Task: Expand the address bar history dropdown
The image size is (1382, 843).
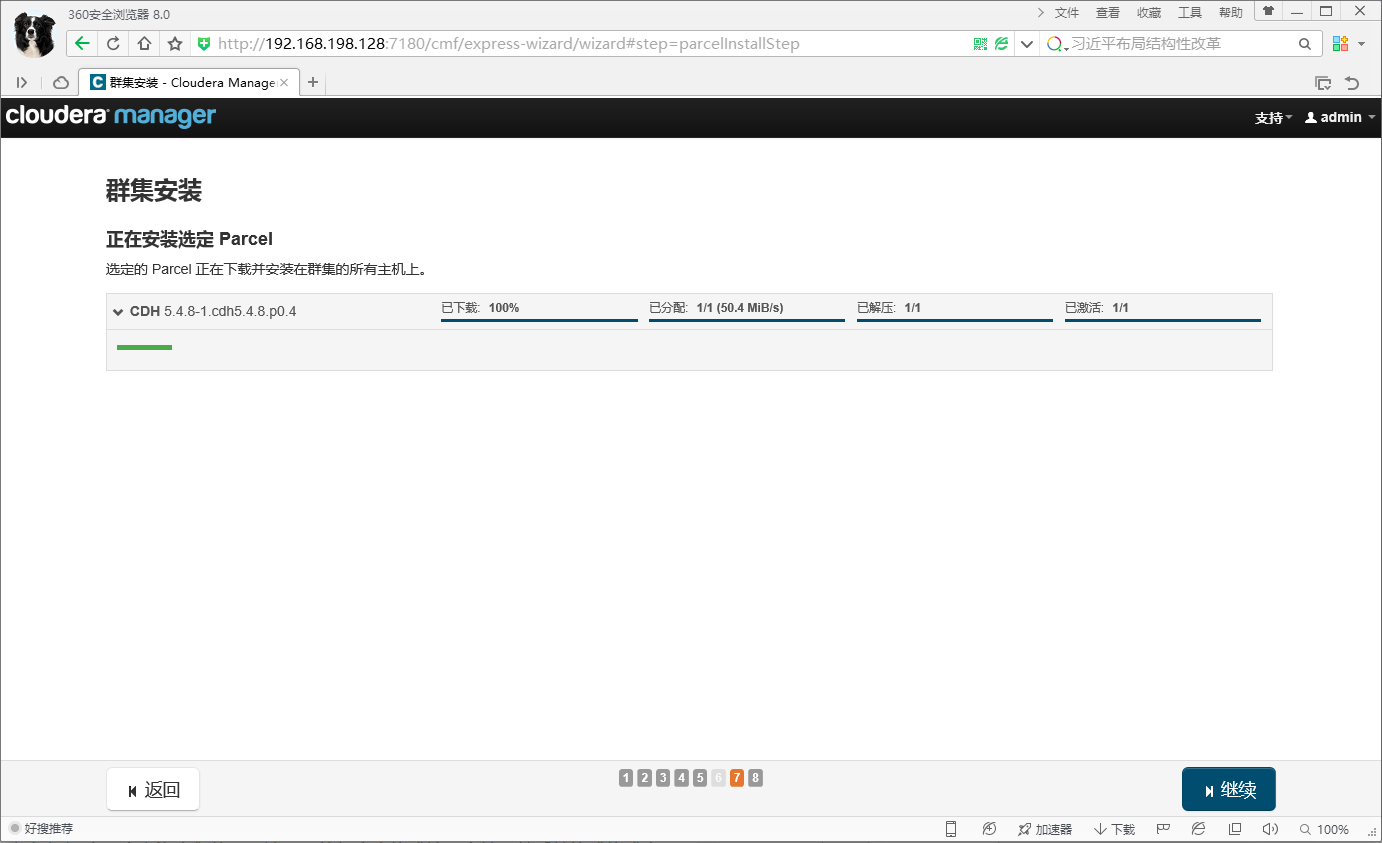Action: click(x=1026, y=44)
